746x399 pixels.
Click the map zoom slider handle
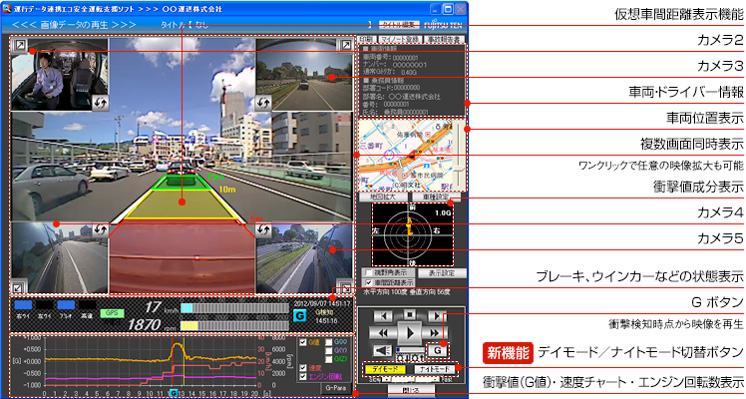[x=459, y=169]
